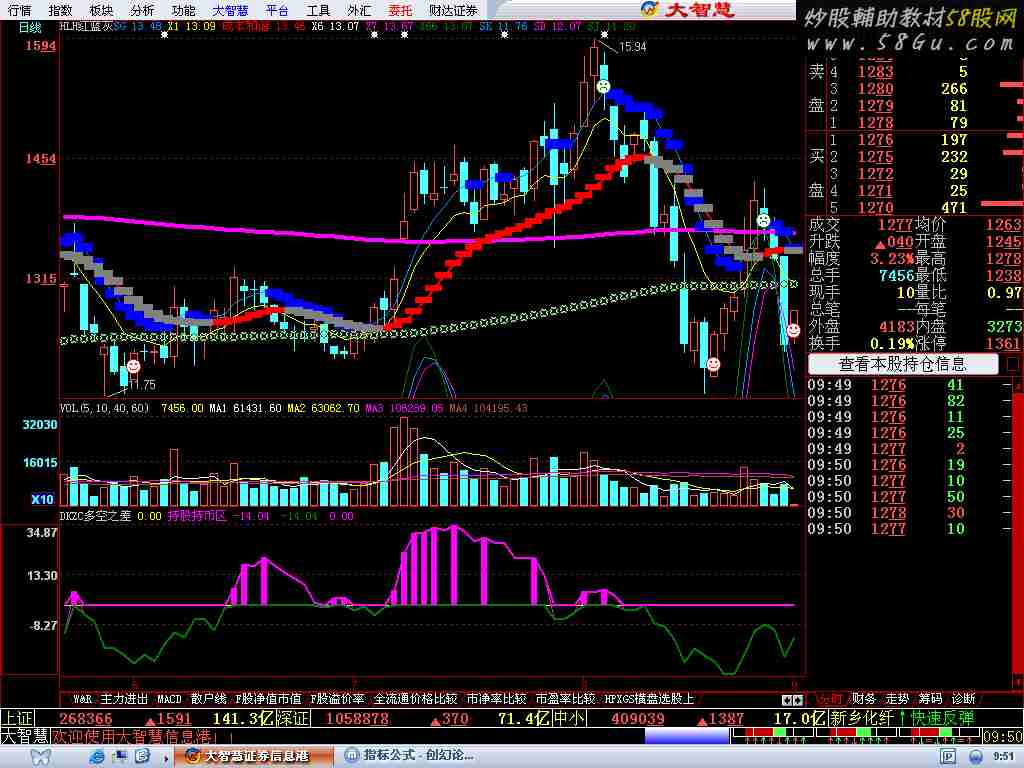Image resolution: width=1024 pixels, height=768 pixels.
Task: Switch to the 市净率比较 tab
Action: [x=496, y=699]
